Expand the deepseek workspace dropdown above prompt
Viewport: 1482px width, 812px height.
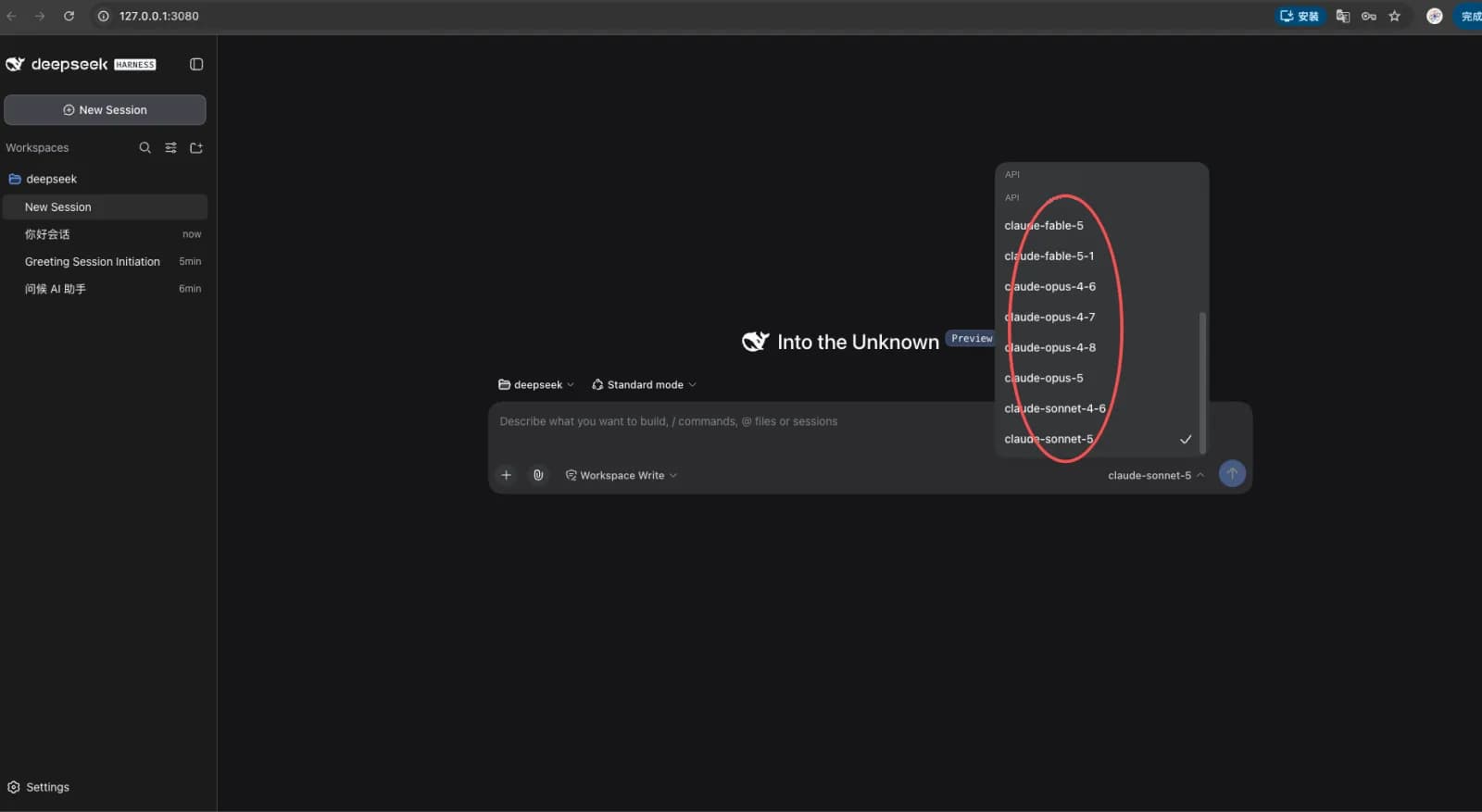coord(536,384)
